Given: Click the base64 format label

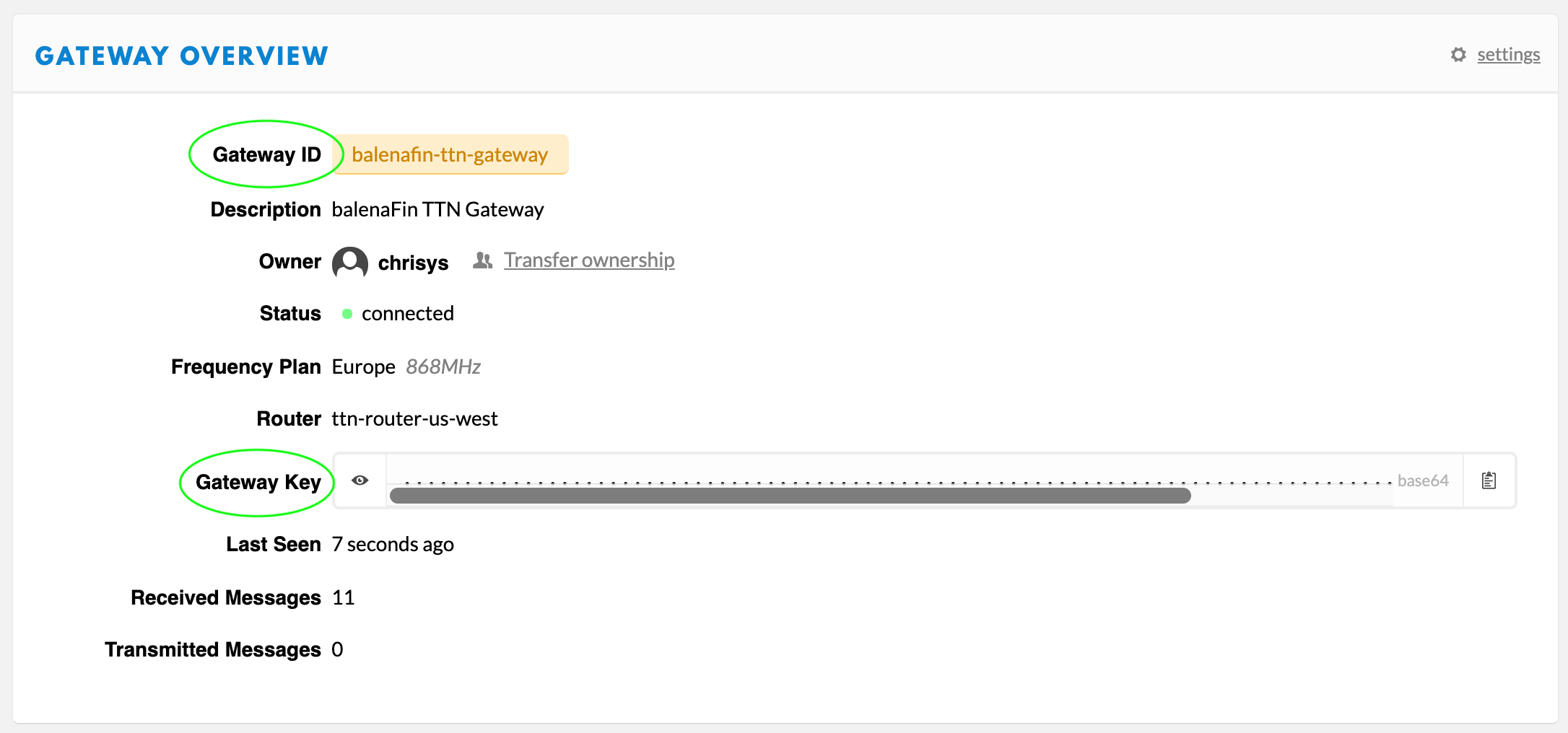Looking at the screenshot, I should pos(1423,480).
